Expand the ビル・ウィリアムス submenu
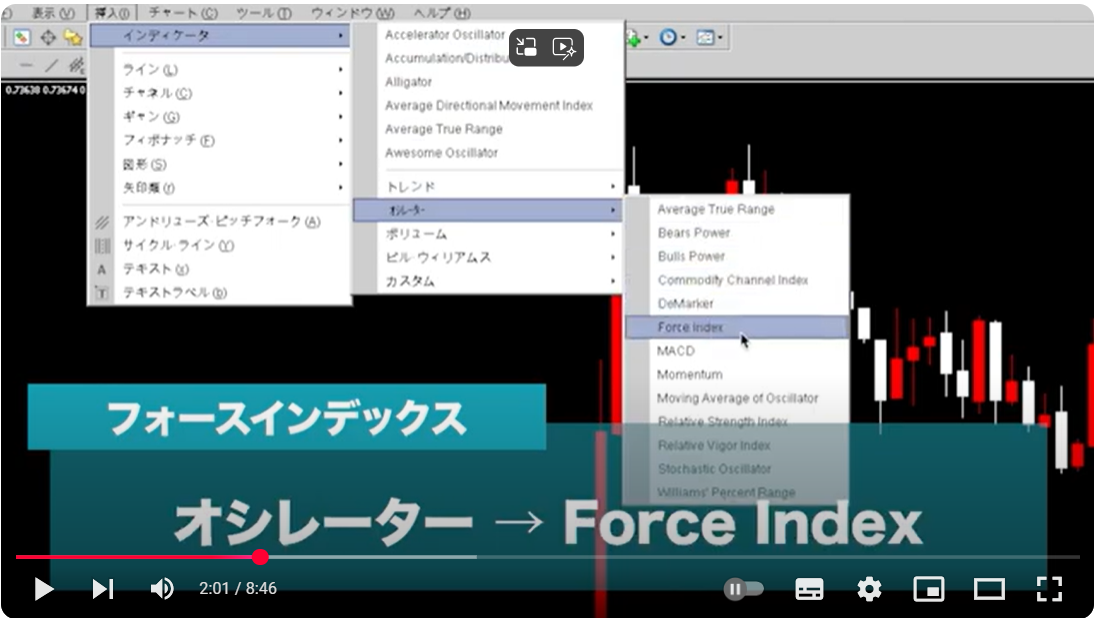 [x=488, y=258]
